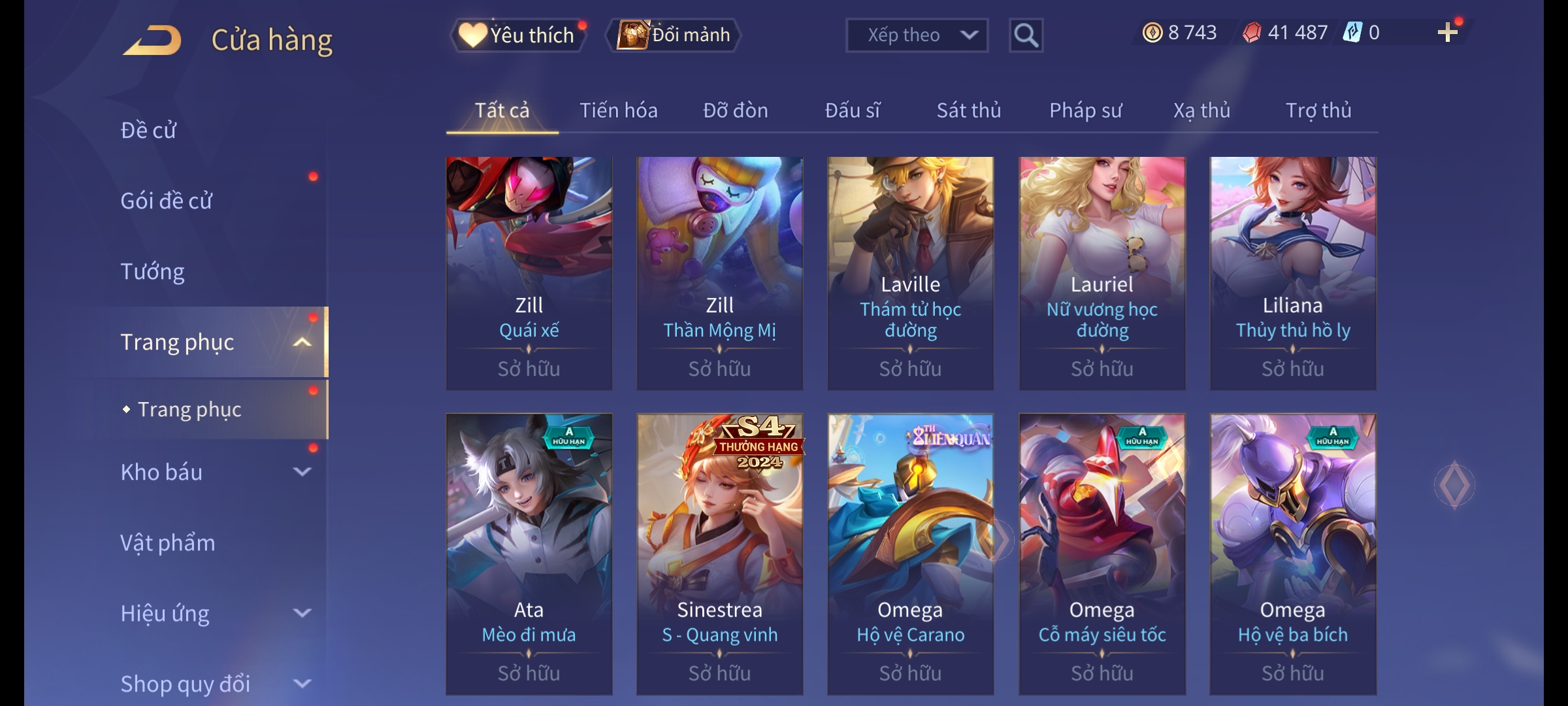Open the gold coin balance 8 743
The width and height of the screenshot is (1568, 706).
pyautogui.click(x=1180, y=33)
